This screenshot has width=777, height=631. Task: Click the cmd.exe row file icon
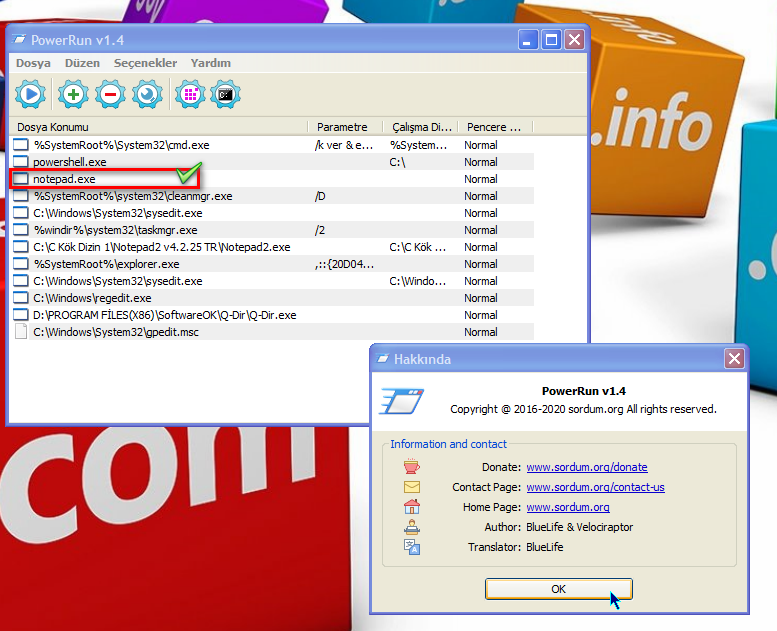pos(21,145)
